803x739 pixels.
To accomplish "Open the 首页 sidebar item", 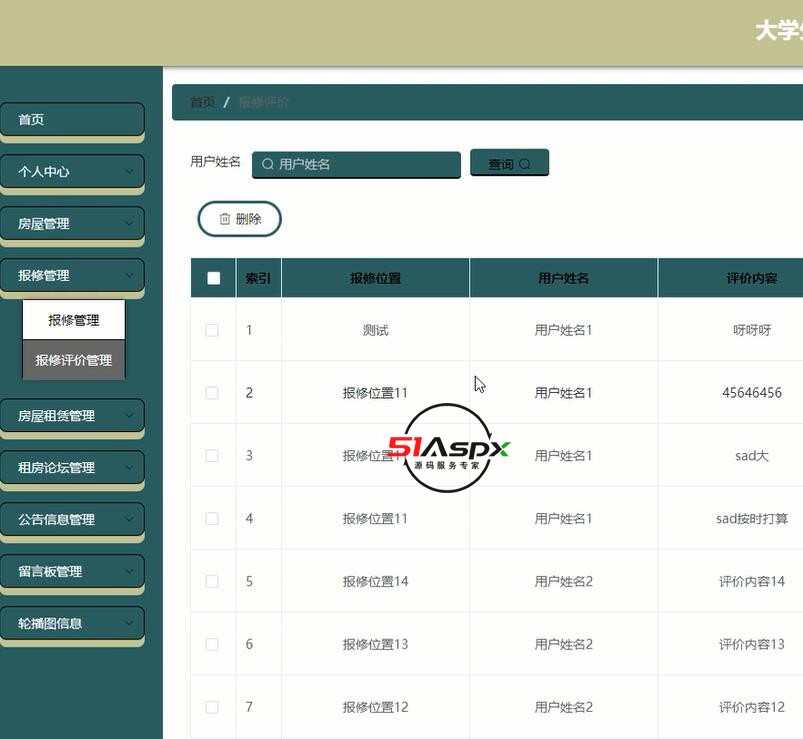I will pos(72,119).
